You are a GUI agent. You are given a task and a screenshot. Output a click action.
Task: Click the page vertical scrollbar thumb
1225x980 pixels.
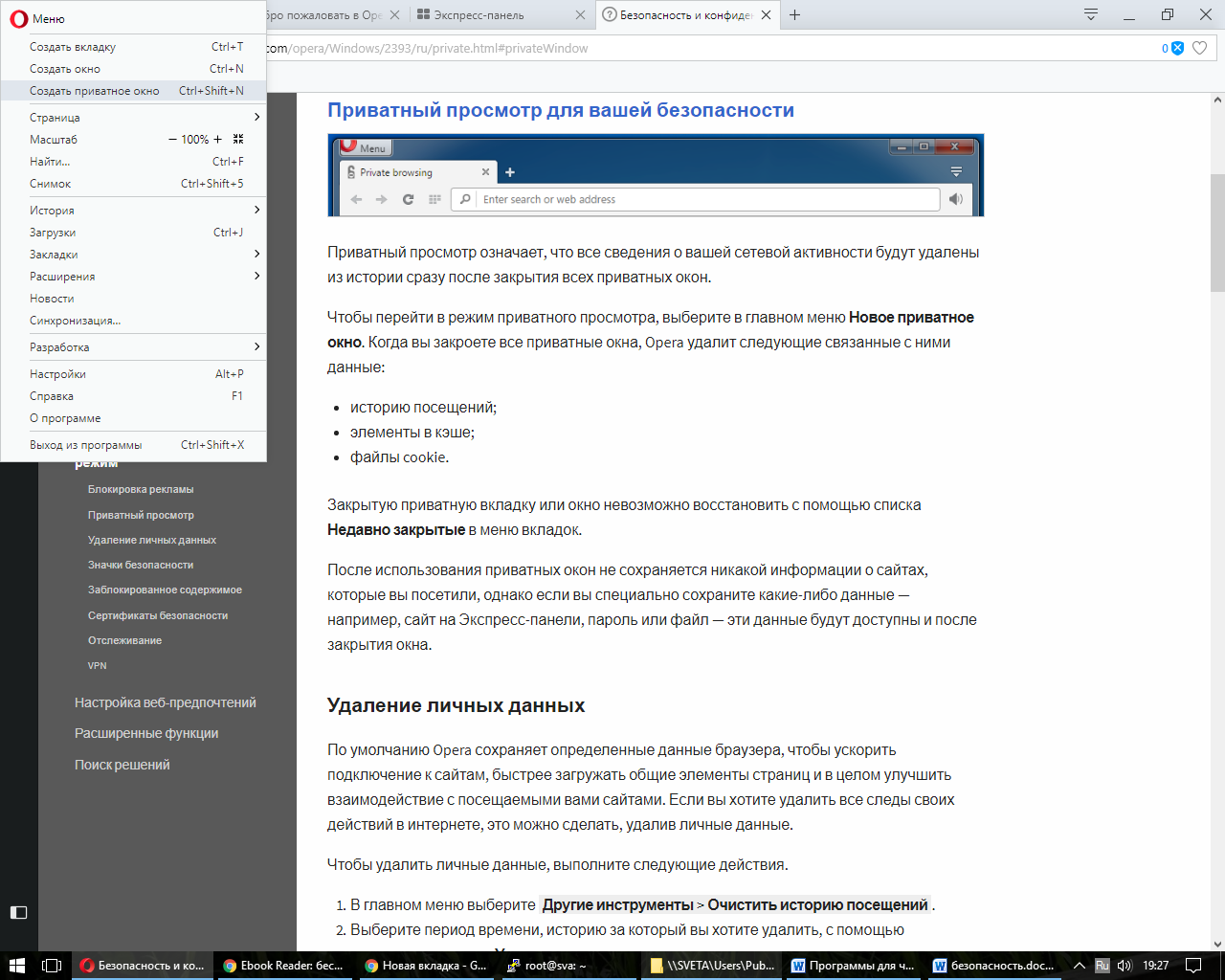(1217, 233)
